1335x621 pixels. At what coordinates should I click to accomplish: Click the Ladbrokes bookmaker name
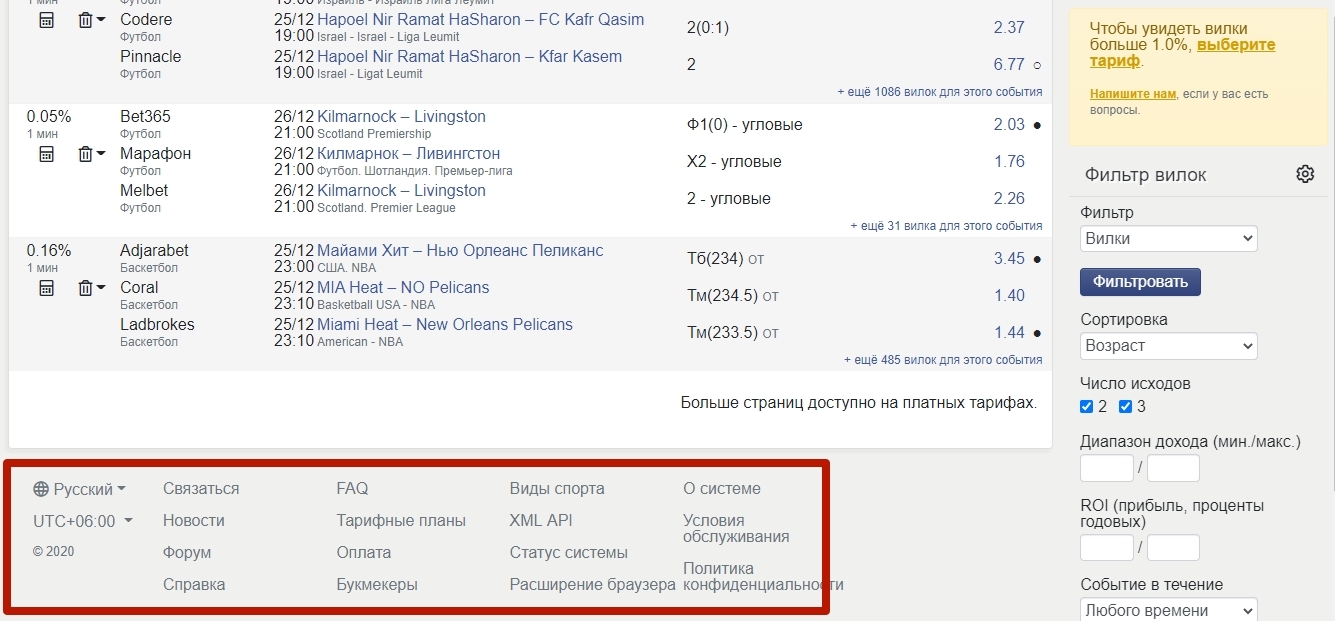pos(157,325)
